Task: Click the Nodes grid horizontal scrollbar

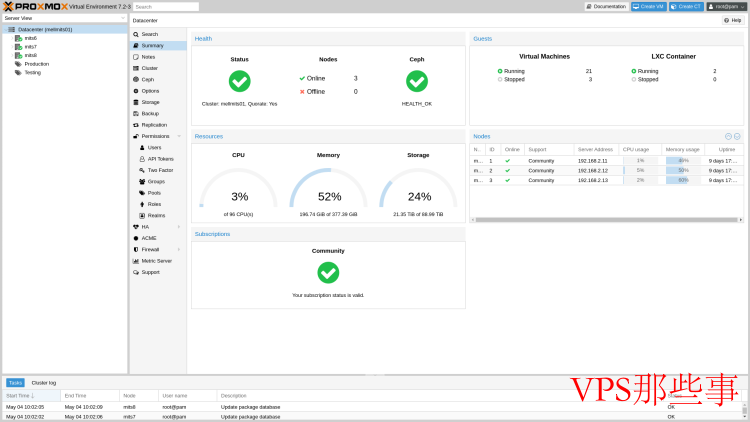Action: pyautogui.click(x=607, y=220)
